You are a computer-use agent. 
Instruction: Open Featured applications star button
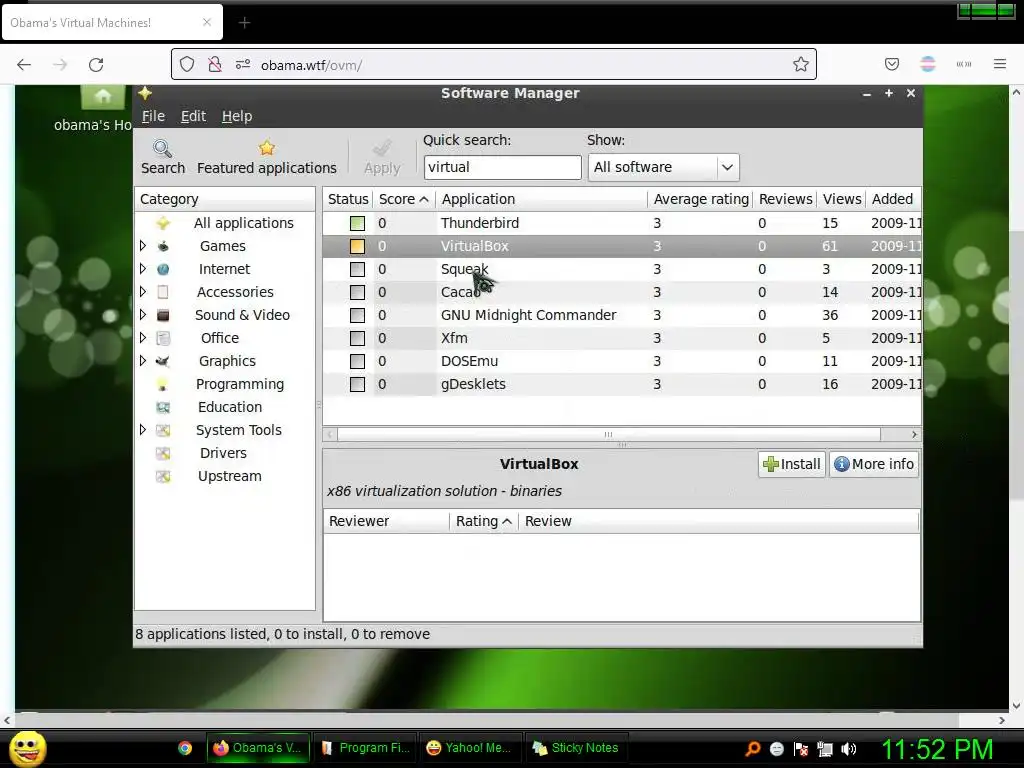pos(266,157)
